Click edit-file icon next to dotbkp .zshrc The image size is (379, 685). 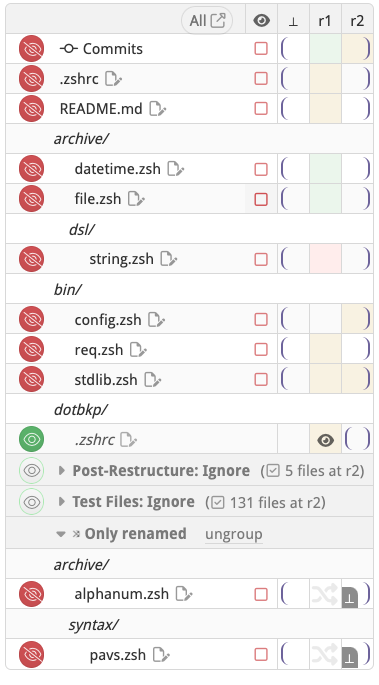pyautogui.click(x=128, y=440)
